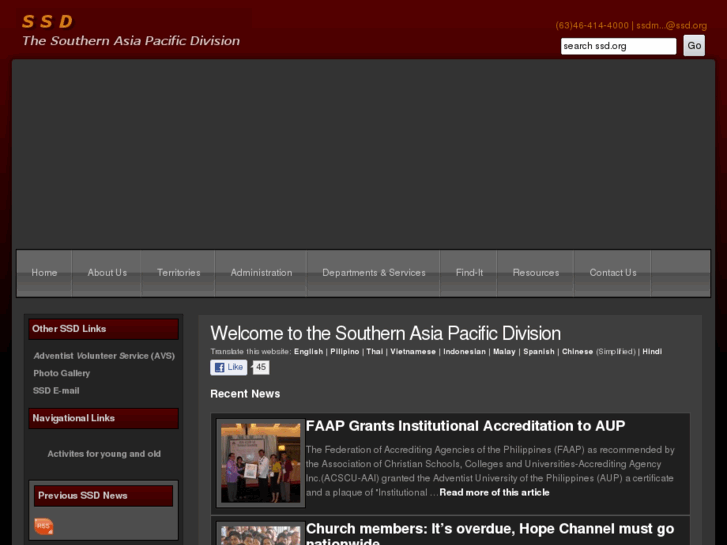
Task: Click the Previous SSD News heading
Action: pyautogui.click(x=103, y=496)
